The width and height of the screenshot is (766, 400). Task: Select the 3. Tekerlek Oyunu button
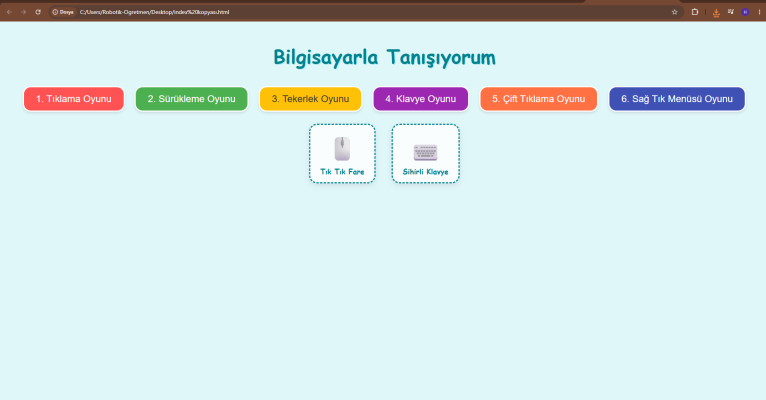click(310, 99)
